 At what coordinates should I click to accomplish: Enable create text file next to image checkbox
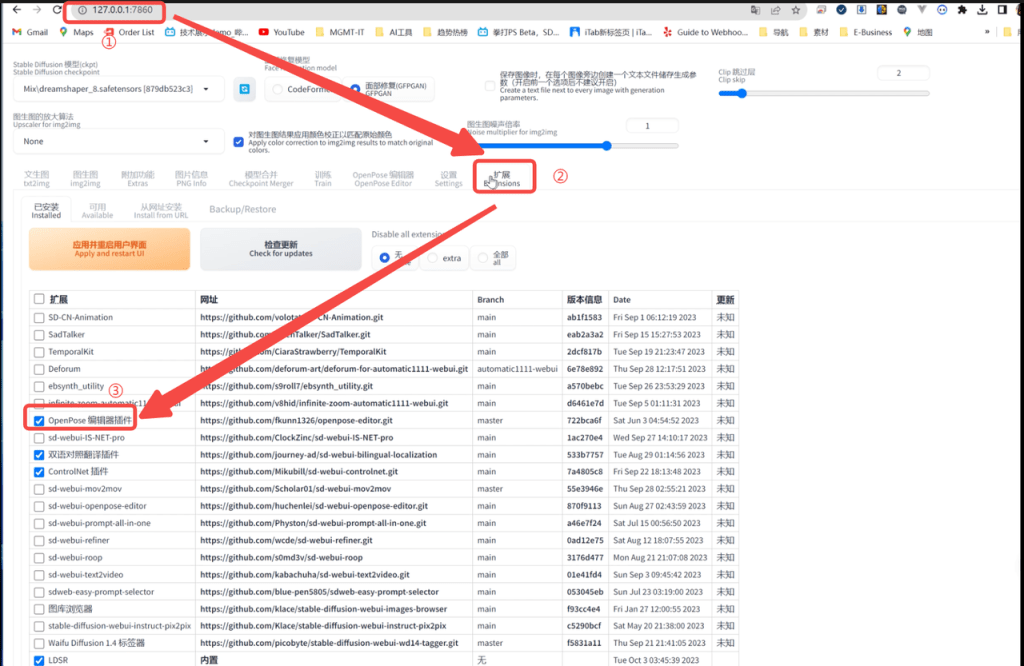point(490,86)
